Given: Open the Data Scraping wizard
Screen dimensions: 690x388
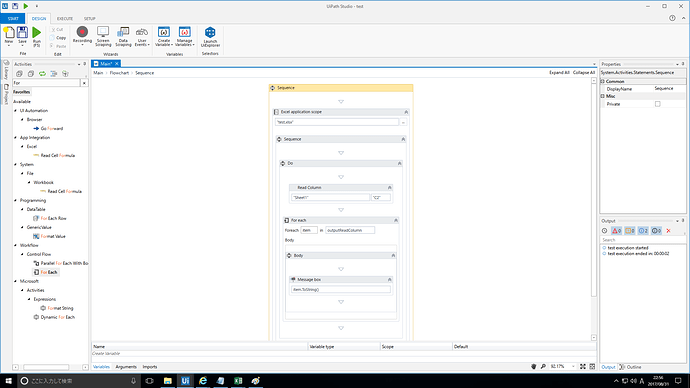Looking at the screenshot, I should [123, 36].
